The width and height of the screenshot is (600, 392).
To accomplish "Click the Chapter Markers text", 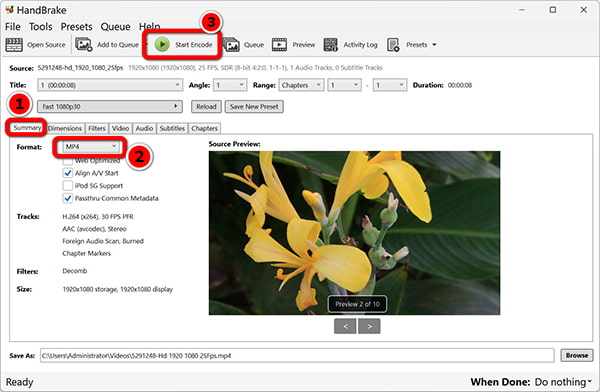I will coord(86,253).
